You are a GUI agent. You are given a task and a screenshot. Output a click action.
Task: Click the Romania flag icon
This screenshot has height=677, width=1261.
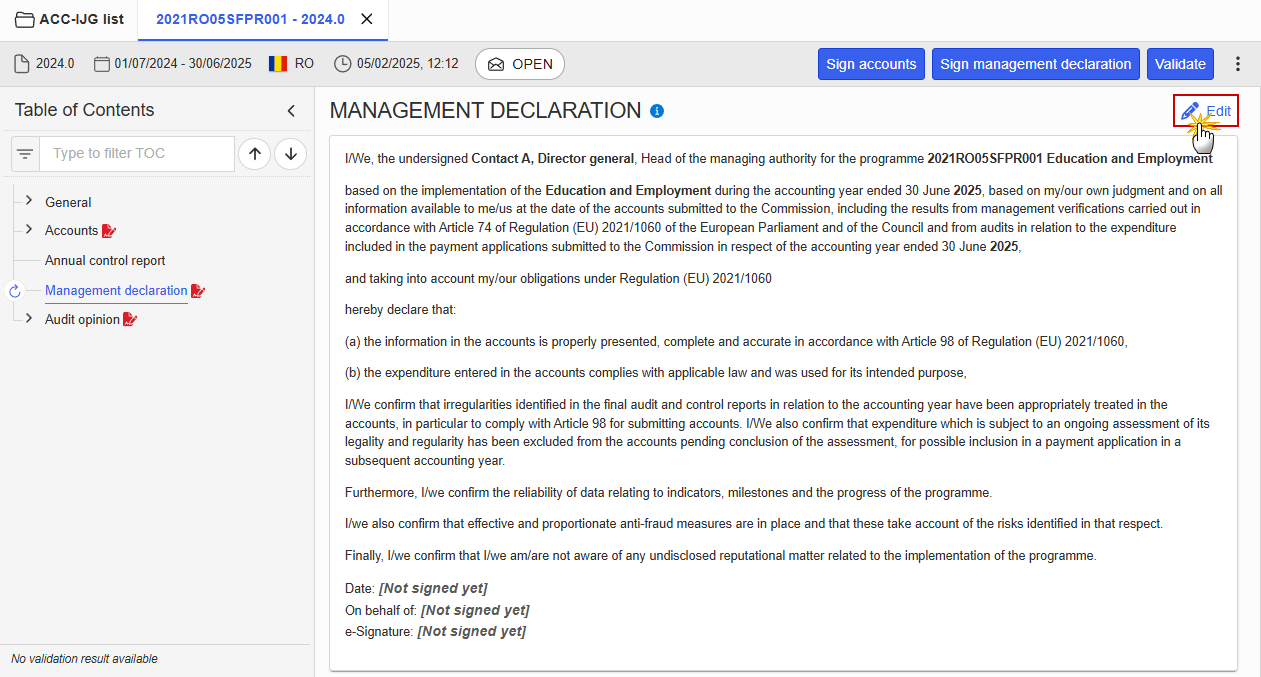[278, 64]
